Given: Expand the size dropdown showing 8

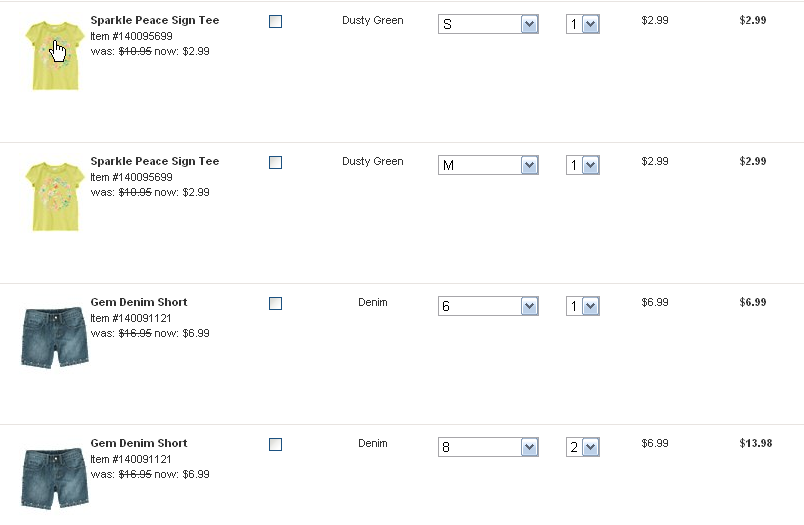Looking at the screenshot, I should 488,447.
